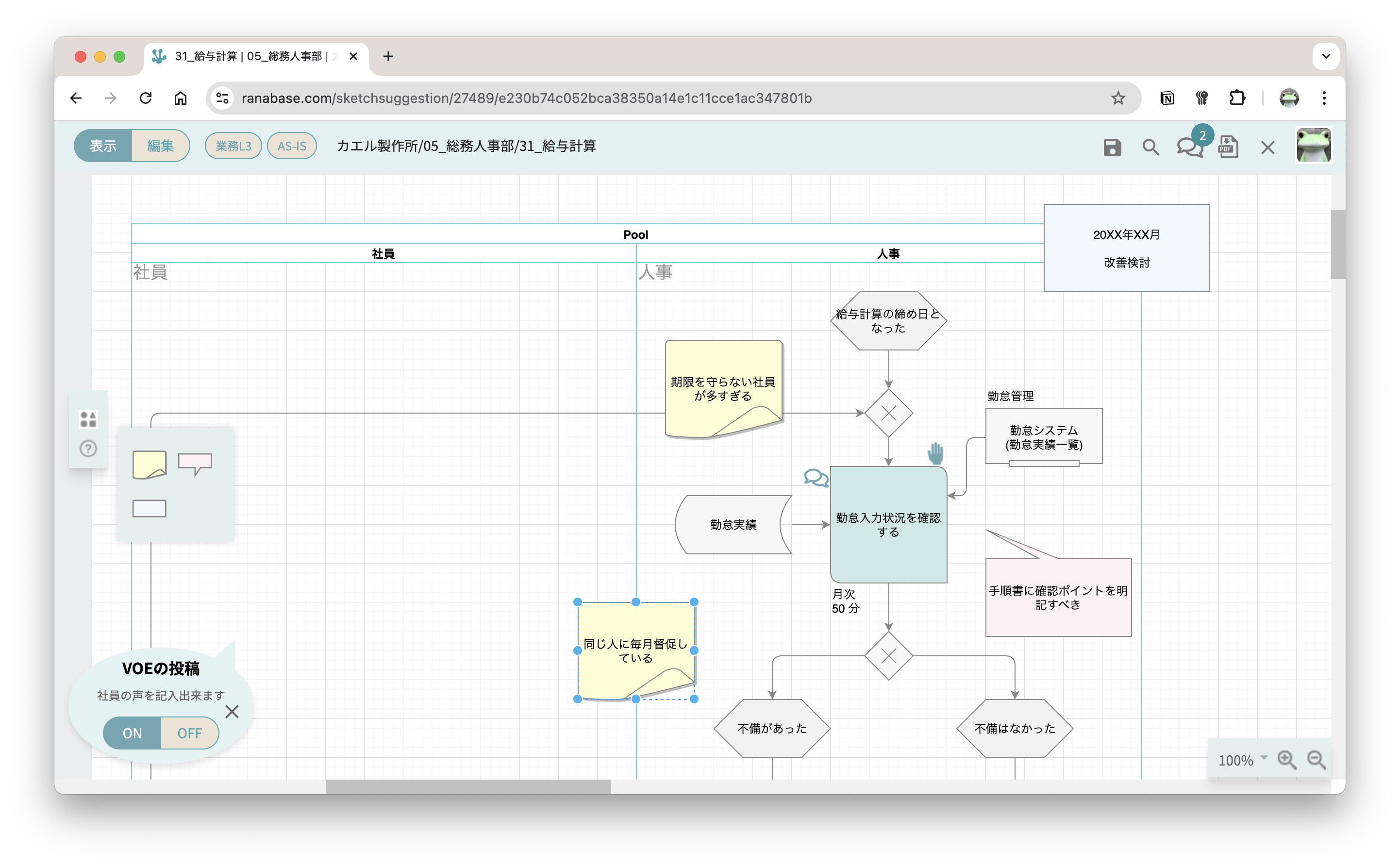This screenshot has height=866, width=1400.
Task: Open the frog user avatar
Action: click(1313, 146)
